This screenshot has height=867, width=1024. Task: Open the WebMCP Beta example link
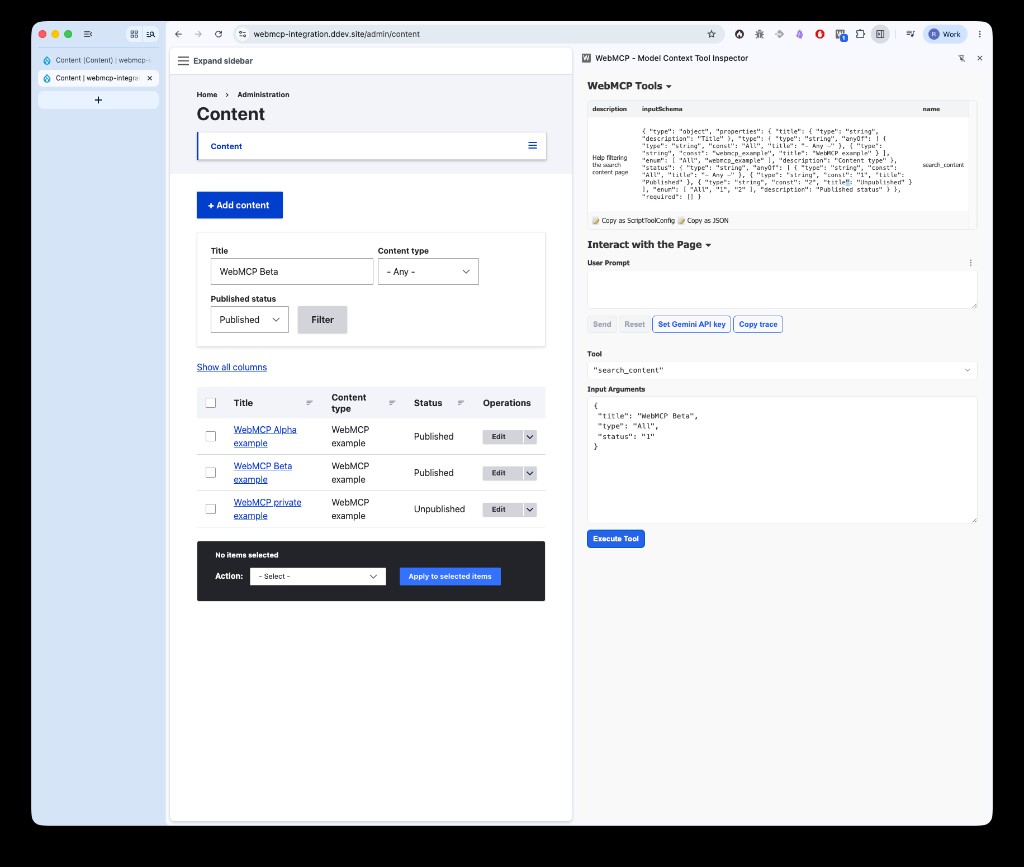[x=263, y=473]
